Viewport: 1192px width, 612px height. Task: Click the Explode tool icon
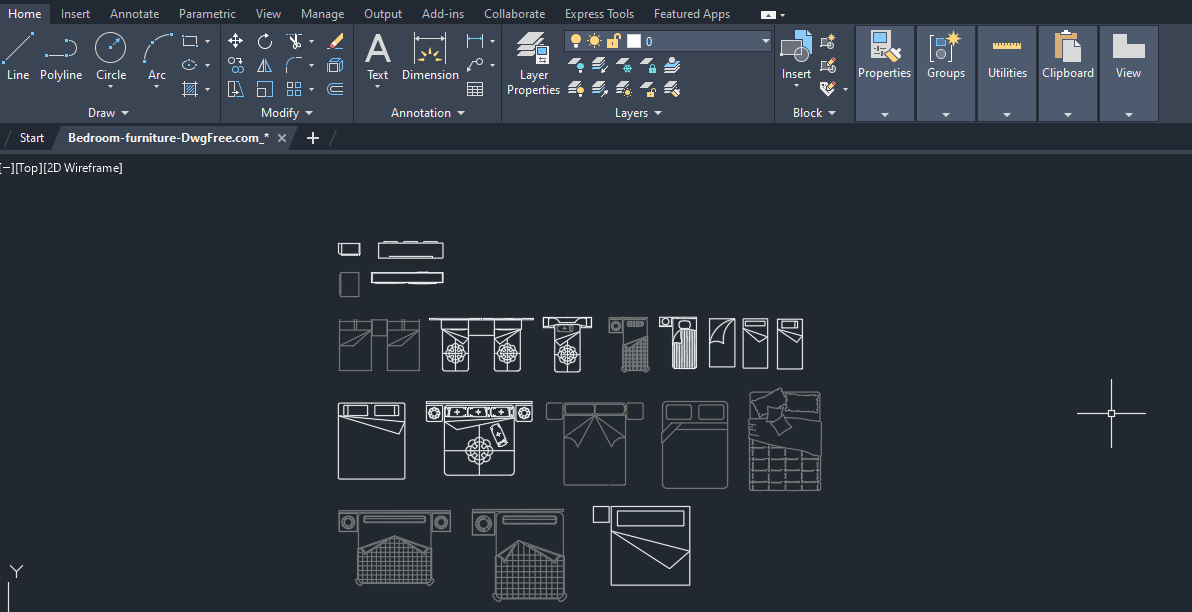334,65
